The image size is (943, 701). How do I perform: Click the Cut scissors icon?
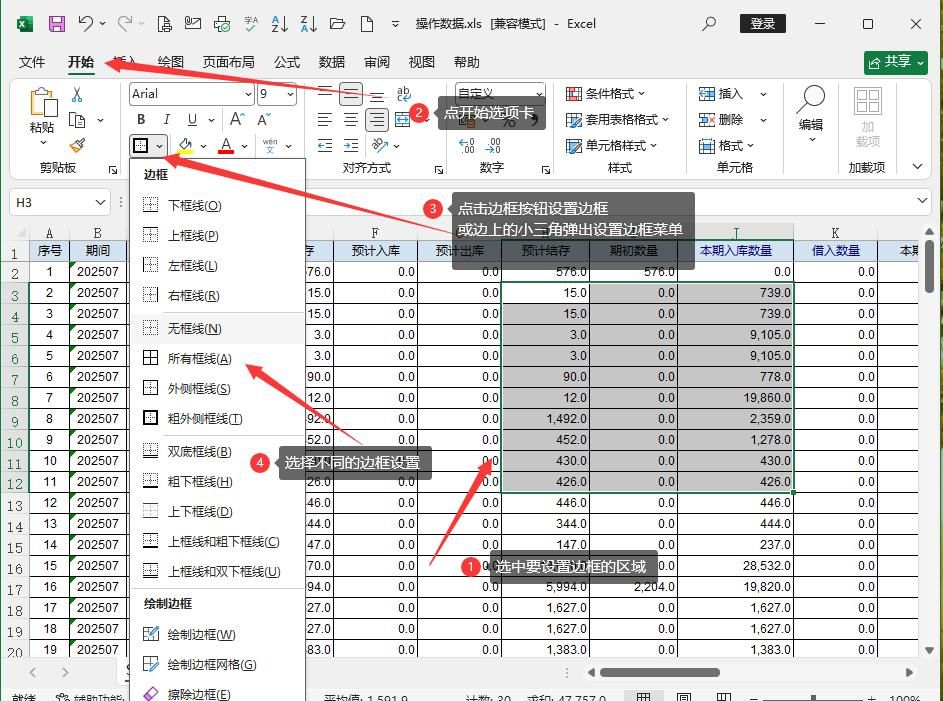[77, 94]
